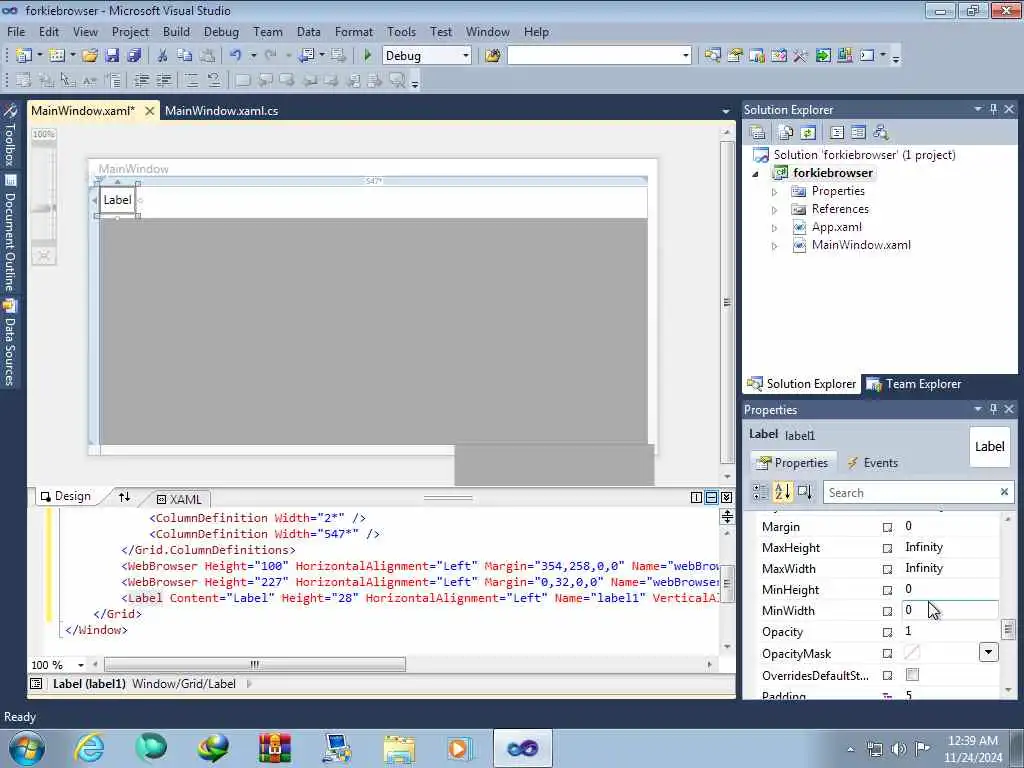Switch to horizontal split view
This screenshot has height=768, width=1024.
(711, 498)
